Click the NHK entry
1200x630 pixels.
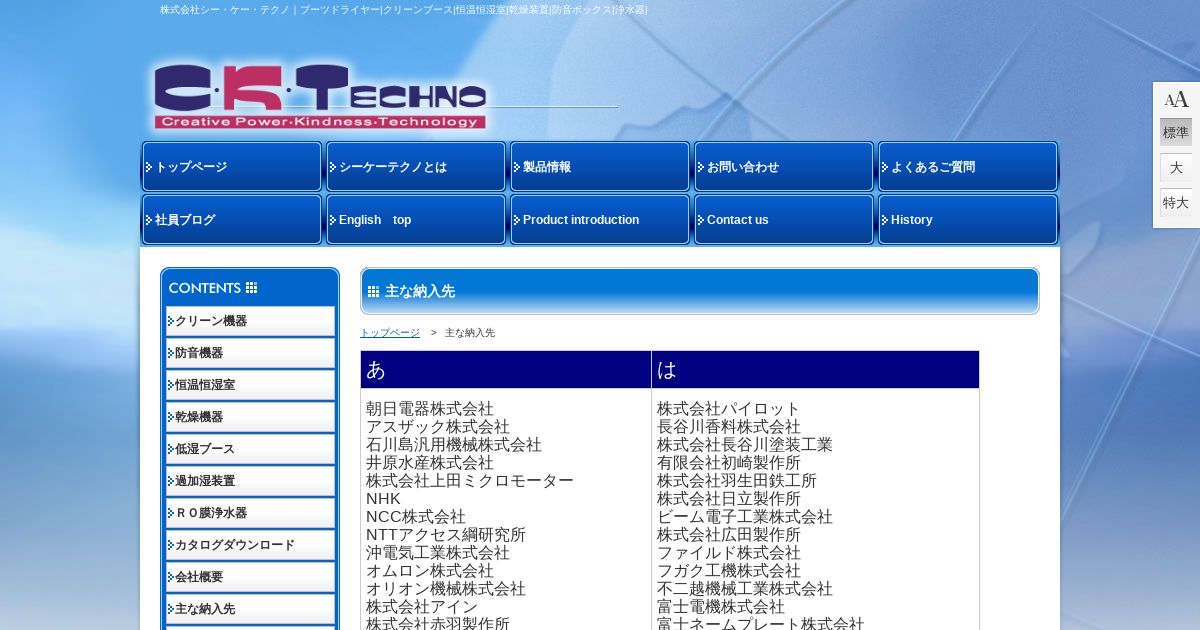pyautogui.click(x=383, y=499)
